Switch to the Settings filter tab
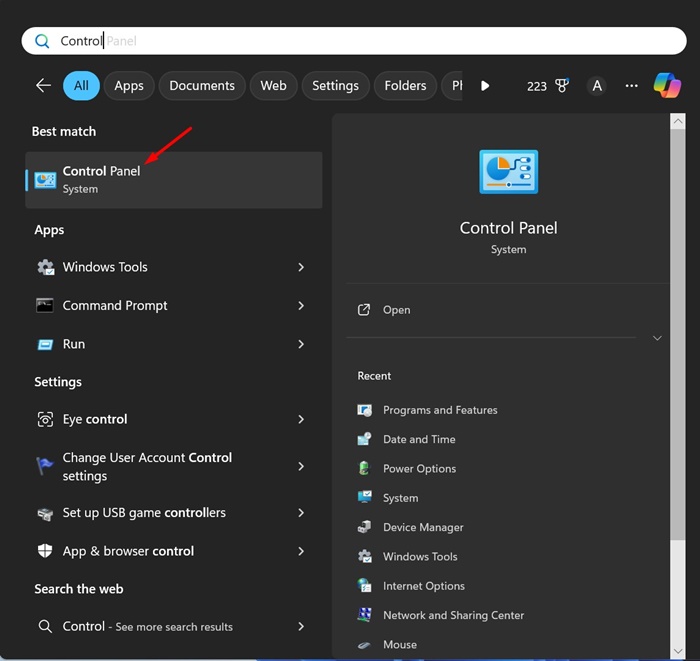The width and height of the screenshot is (700, 661). coord(335,85)
